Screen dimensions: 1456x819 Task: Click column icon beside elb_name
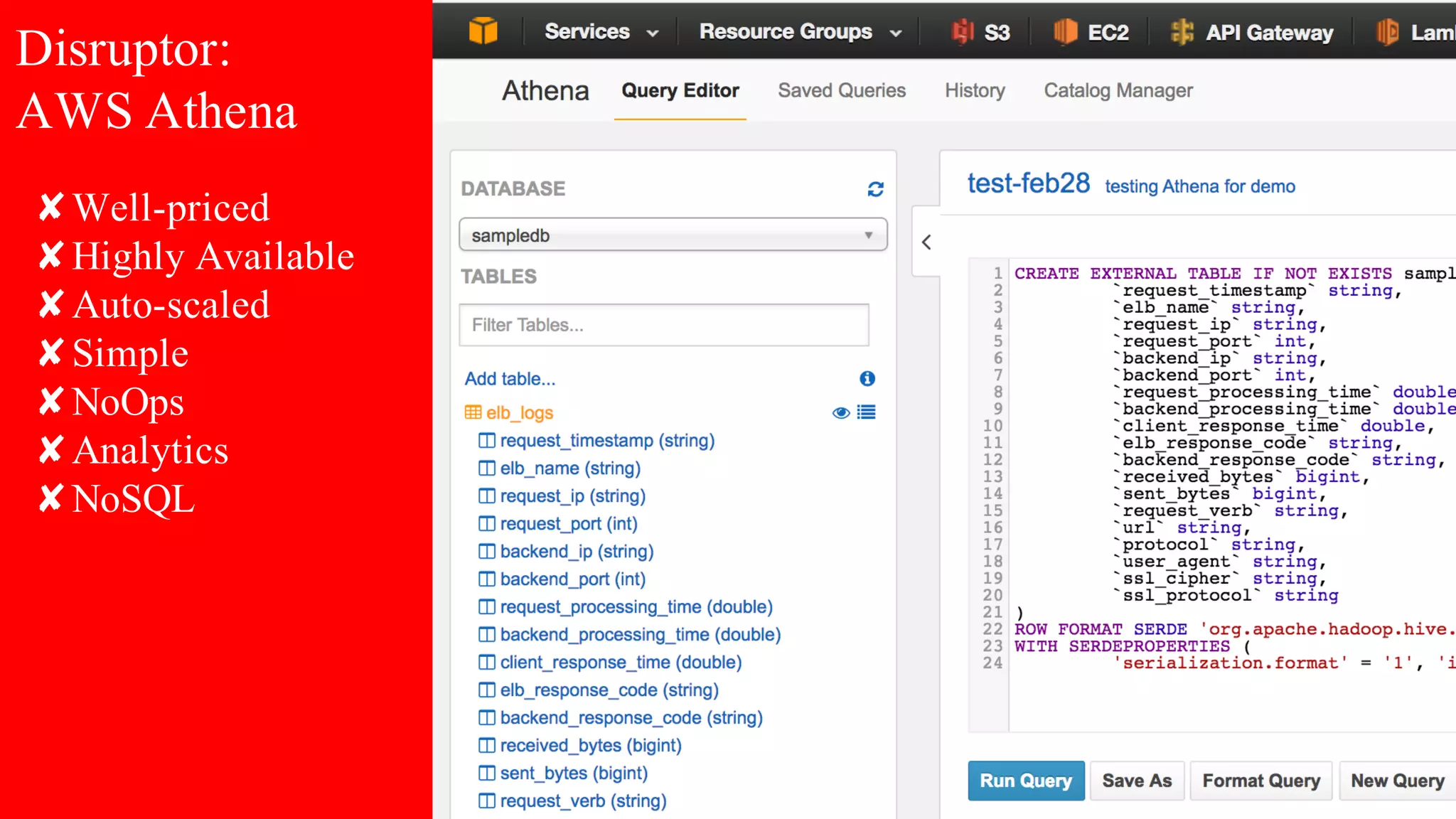point(487,469)
